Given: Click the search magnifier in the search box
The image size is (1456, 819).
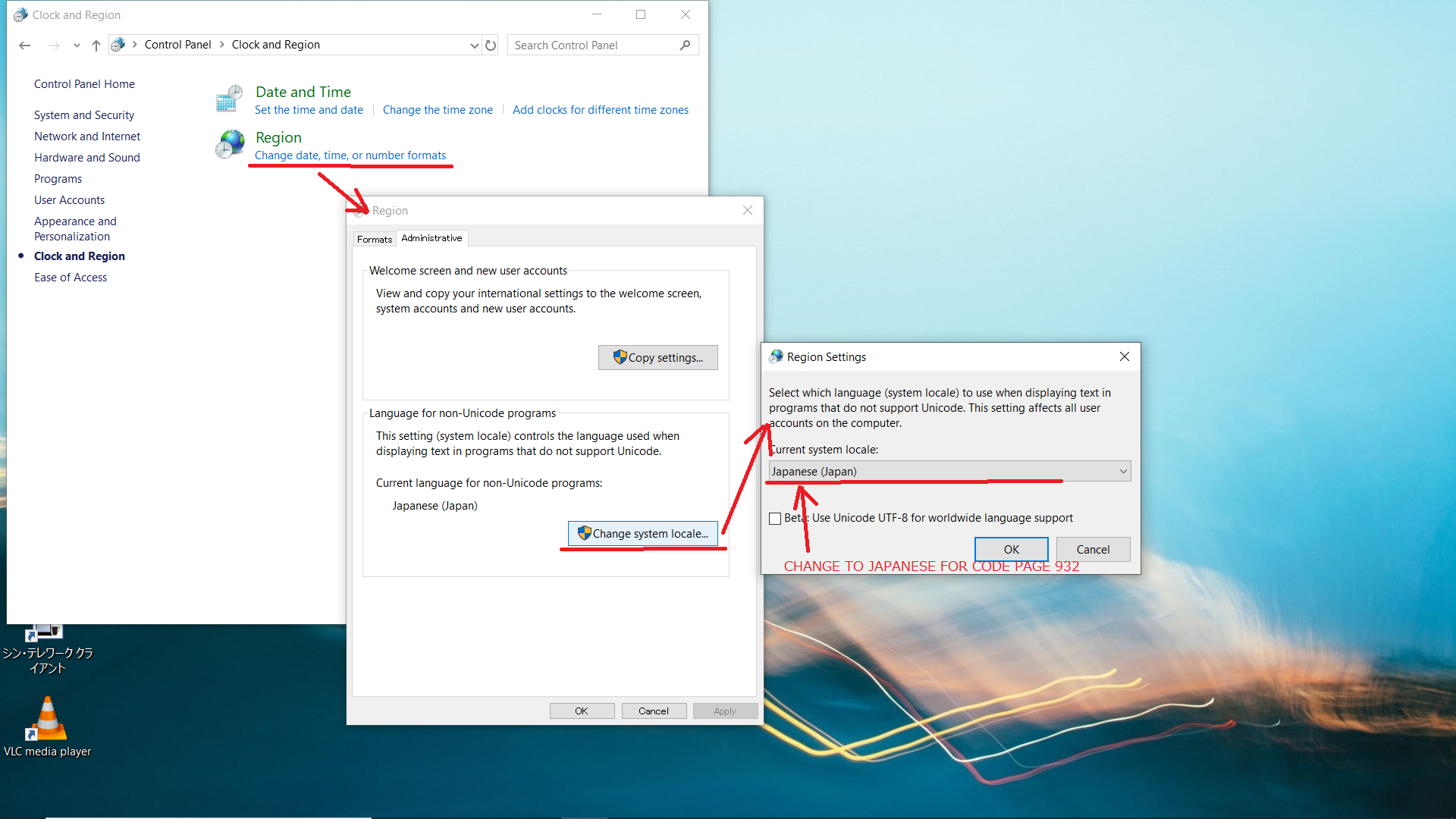Looking at the screenshot, I should (x=685, y=45).
